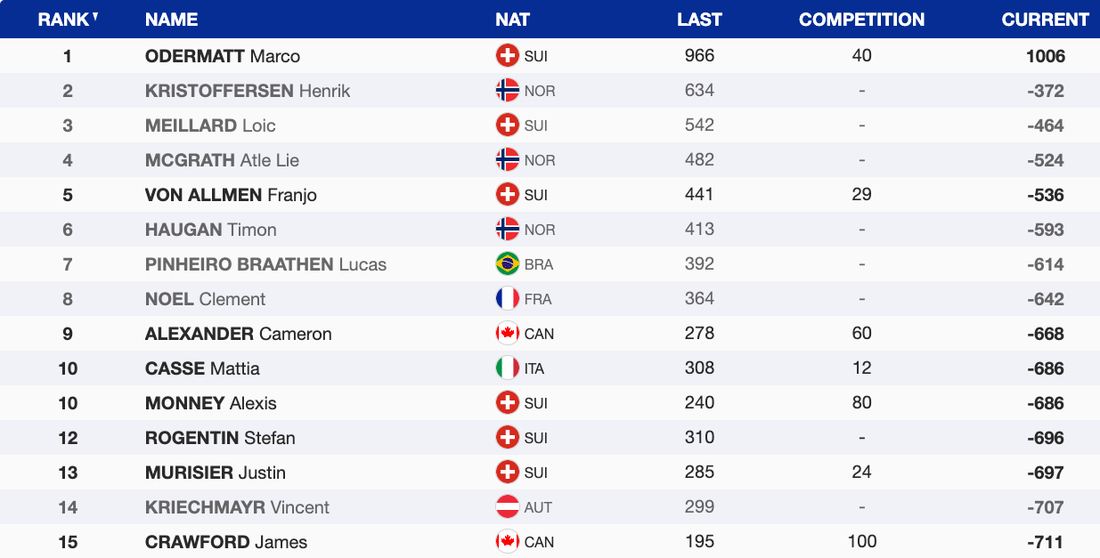Image resolution: width=1100 pixels, height=558 pixels.
Task: Click Canadian flag in Alexander Cameron row
Action: tap(507, 333)
